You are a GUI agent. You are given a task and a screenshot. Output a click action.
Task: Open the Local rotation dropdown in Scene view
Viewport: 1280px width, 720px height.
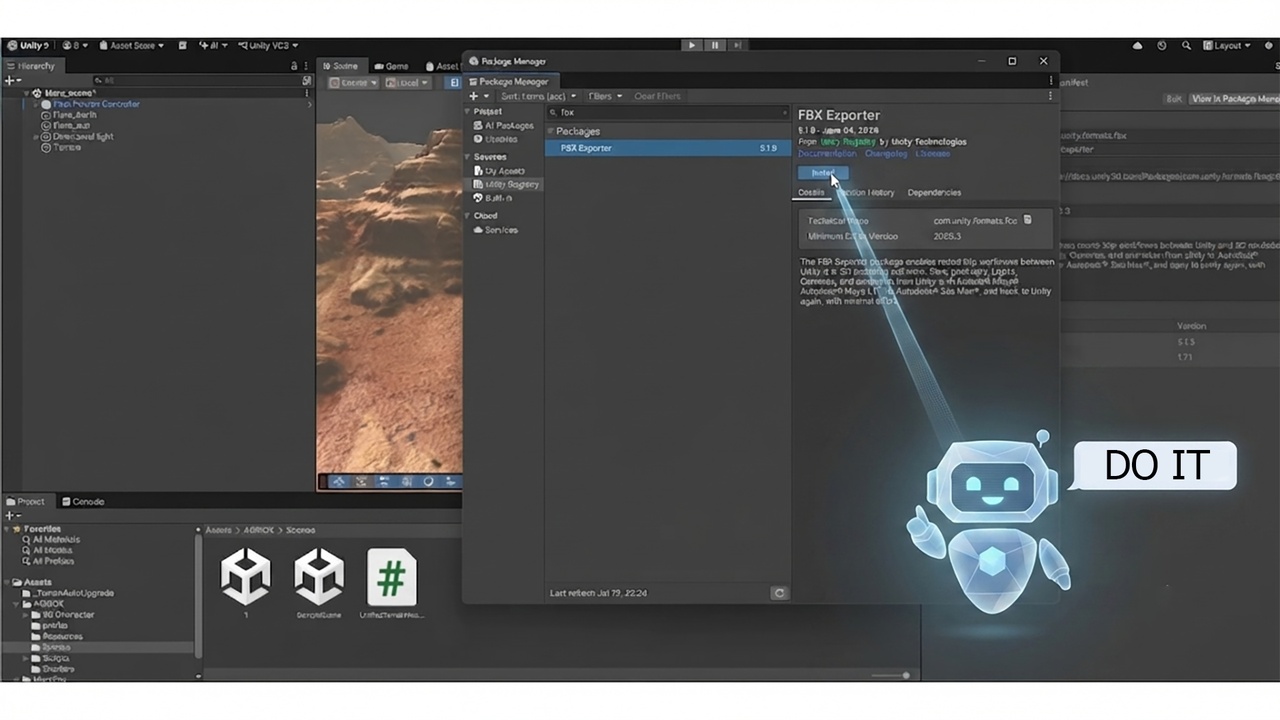pyautogui.click(x=408, y=83)
